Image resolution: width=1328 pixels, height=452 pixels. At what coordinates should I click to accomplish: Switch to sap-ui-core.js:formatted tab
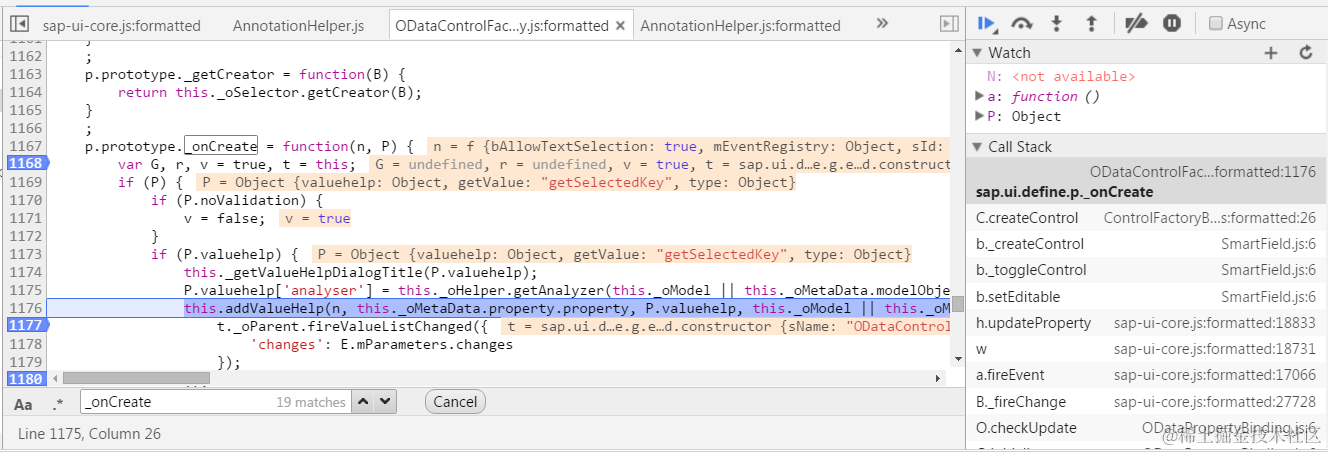(121, 25)
